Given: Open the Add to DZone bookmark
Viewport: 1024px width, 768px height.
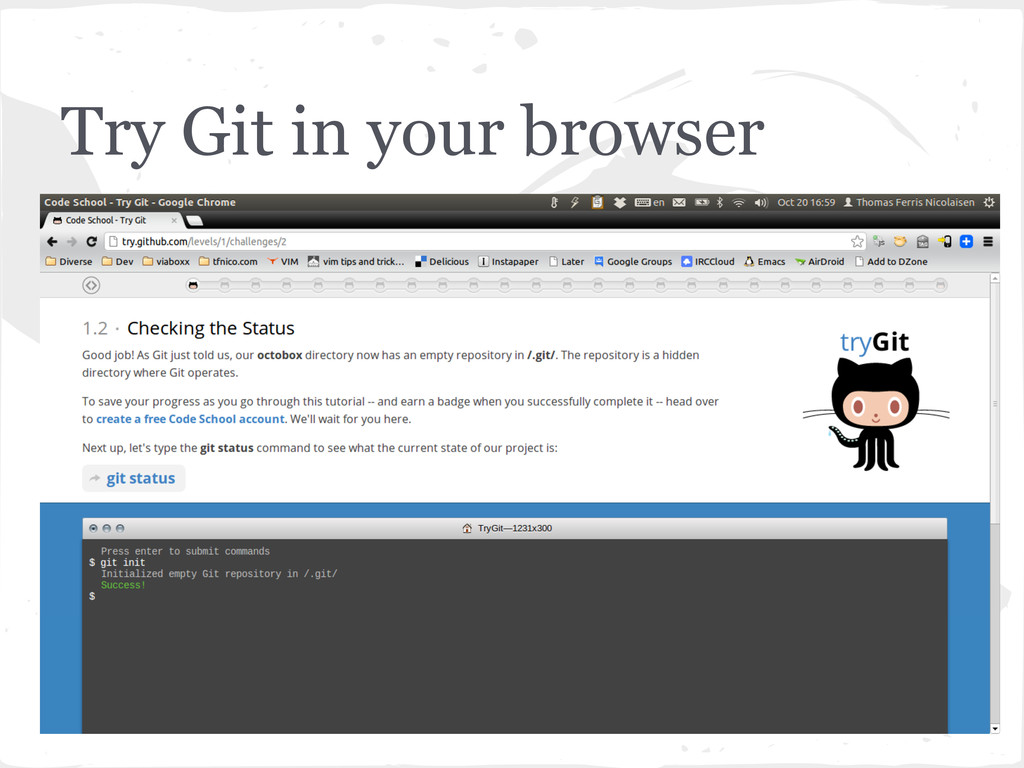Looking at the screenshot, I should [x=891, y=262].
